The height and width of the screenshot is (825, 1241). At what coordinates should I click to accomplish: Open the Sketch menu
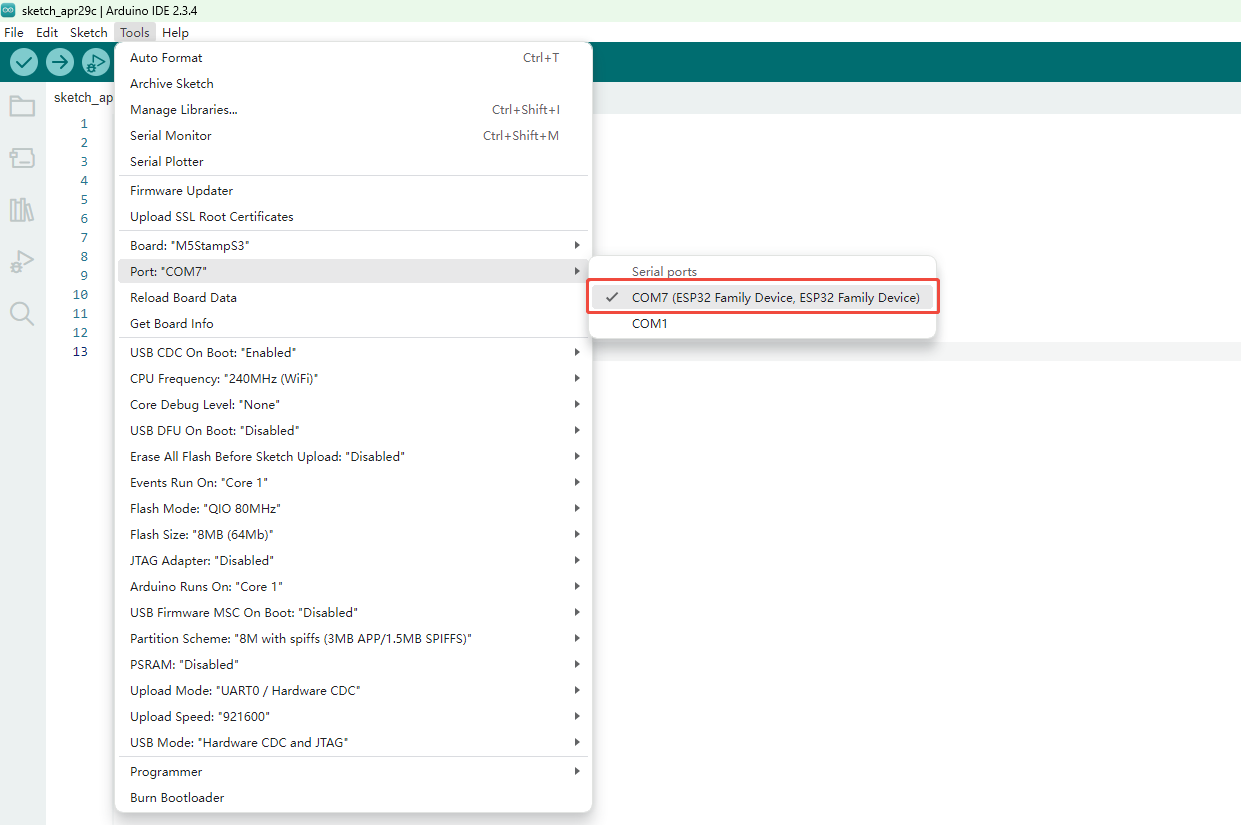89,33
